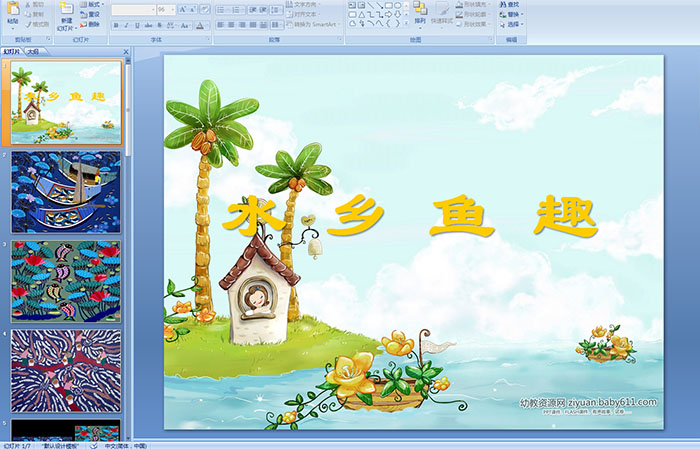
Task: Click the Font Color (A) button
Action: (200, 25)
